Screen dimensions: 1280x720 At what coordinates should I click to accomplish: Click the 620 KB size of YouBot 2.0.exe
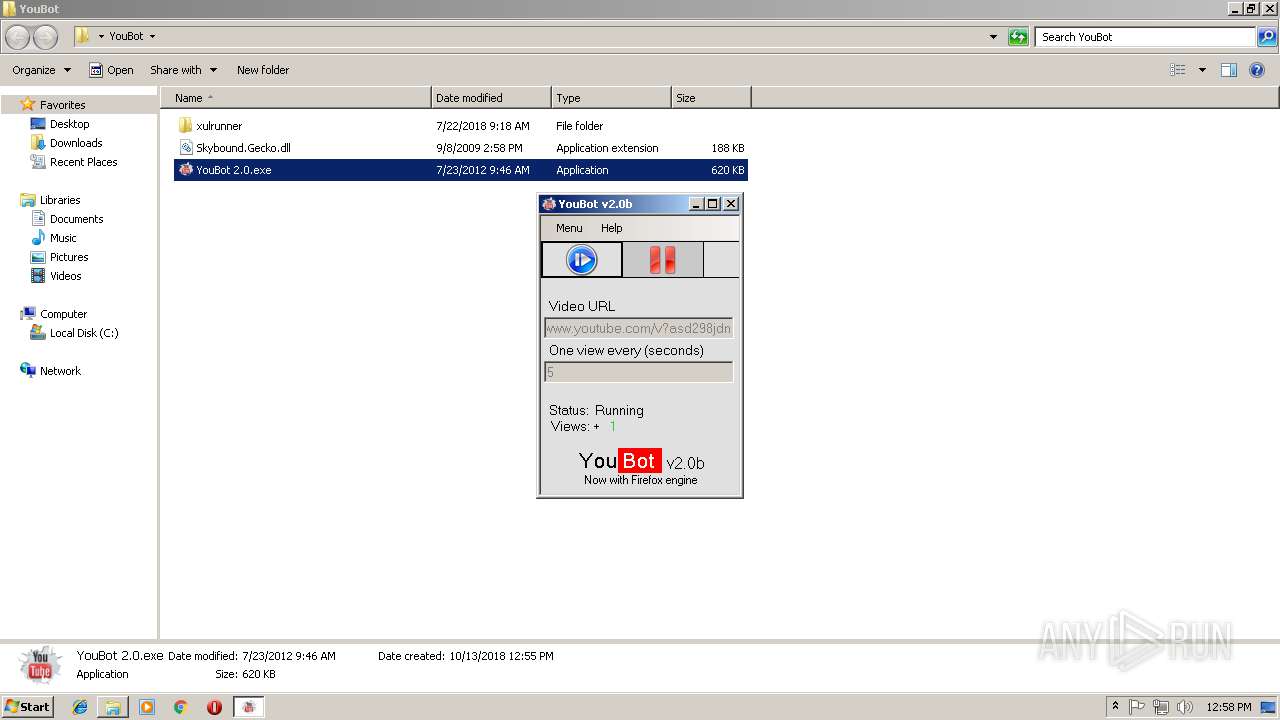728,170
